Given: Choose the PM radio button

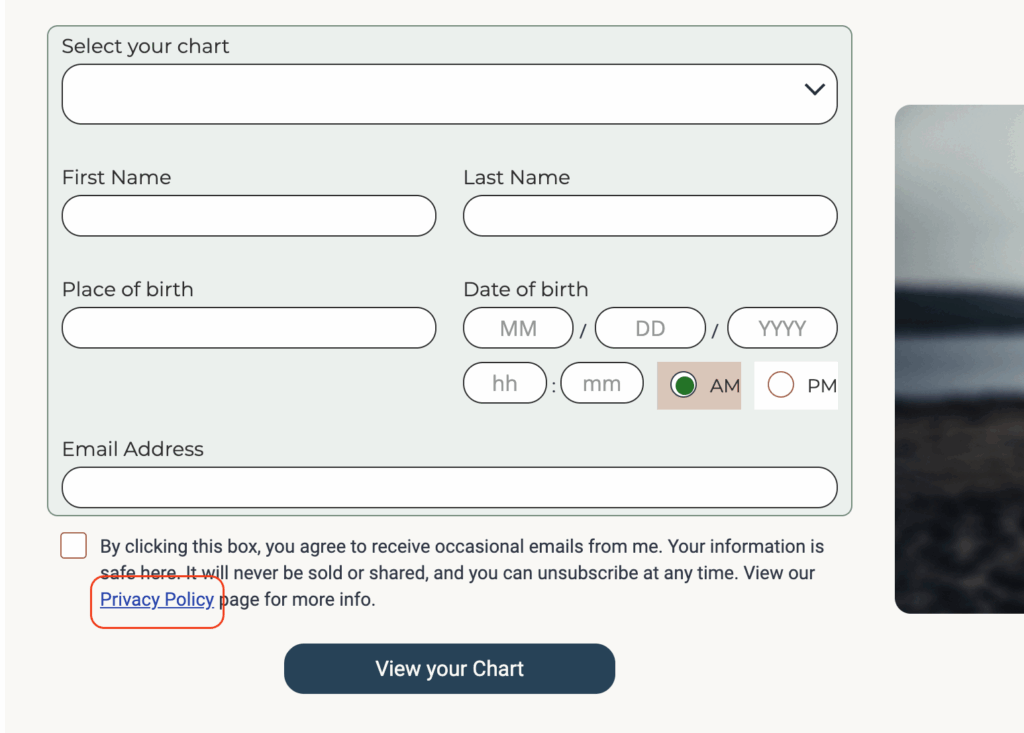Looking at the screenshot, I should click(781, 385).
